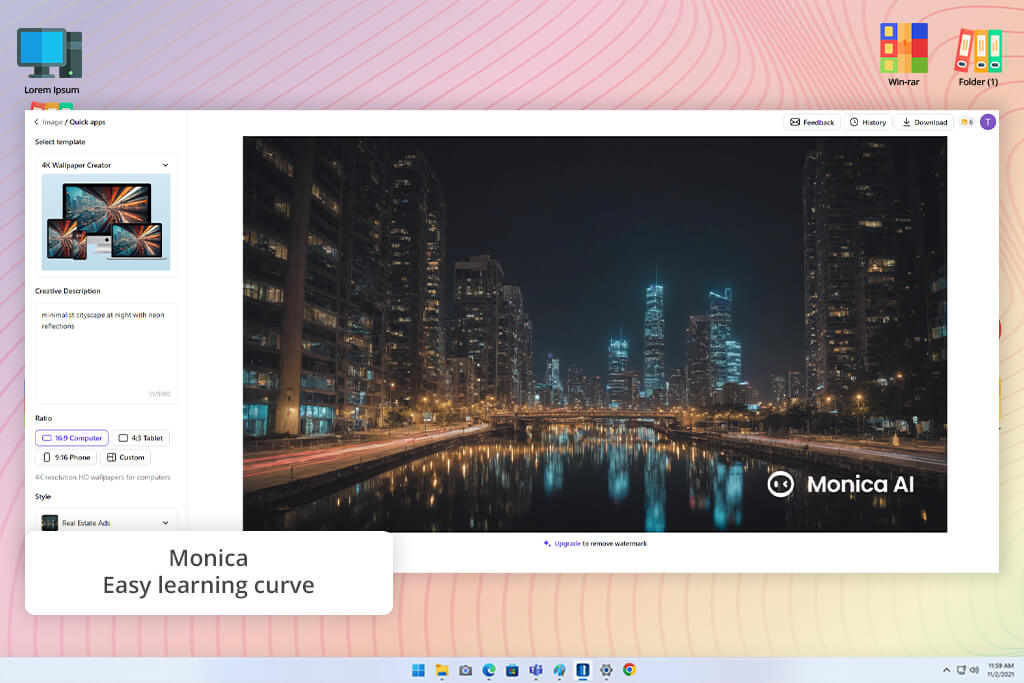Open Settings gear in the taskbar

[x=606, y=670]
